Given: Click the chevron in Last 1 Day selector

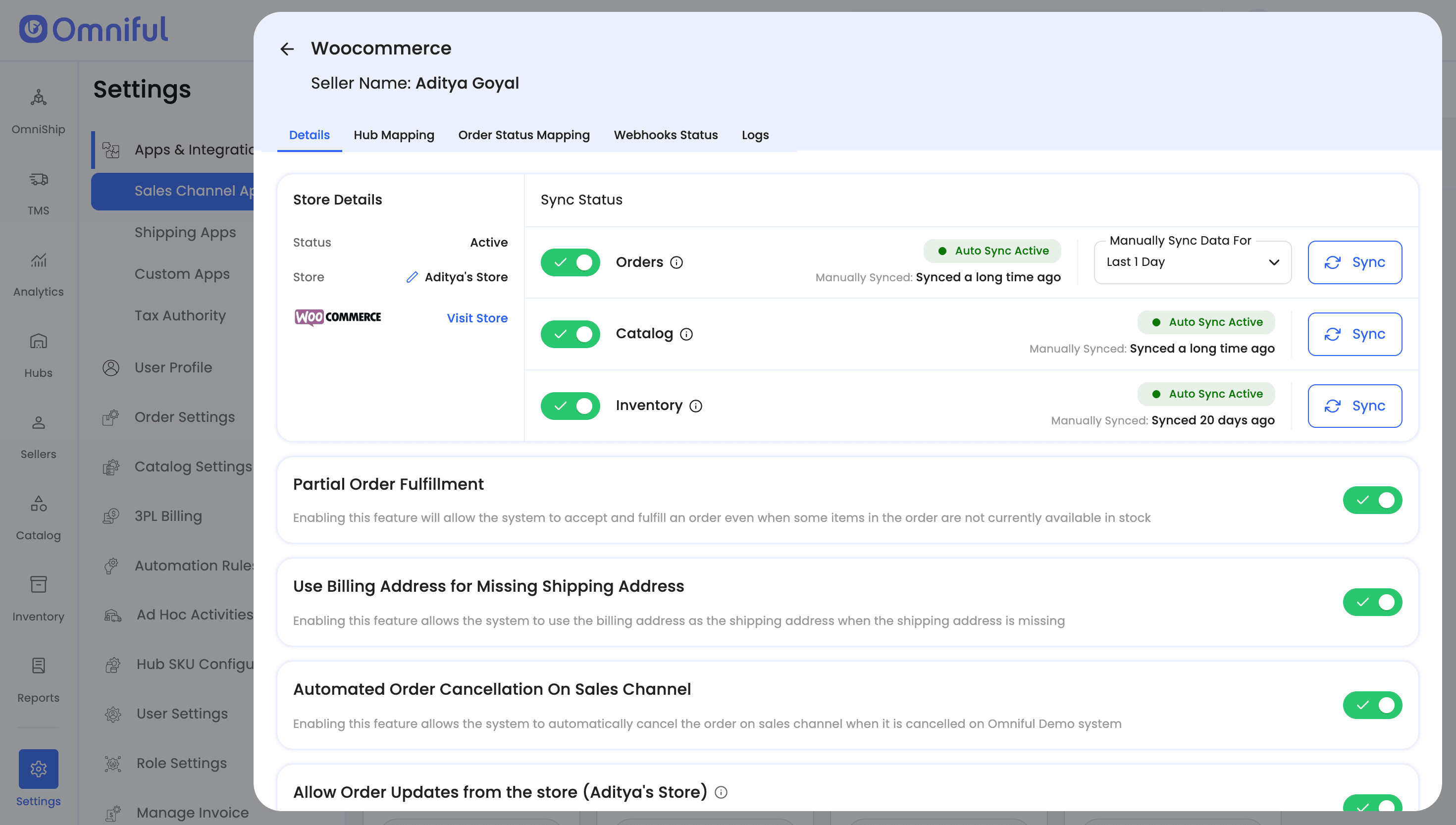Looking at the screenshot, I should point(1274,262).
